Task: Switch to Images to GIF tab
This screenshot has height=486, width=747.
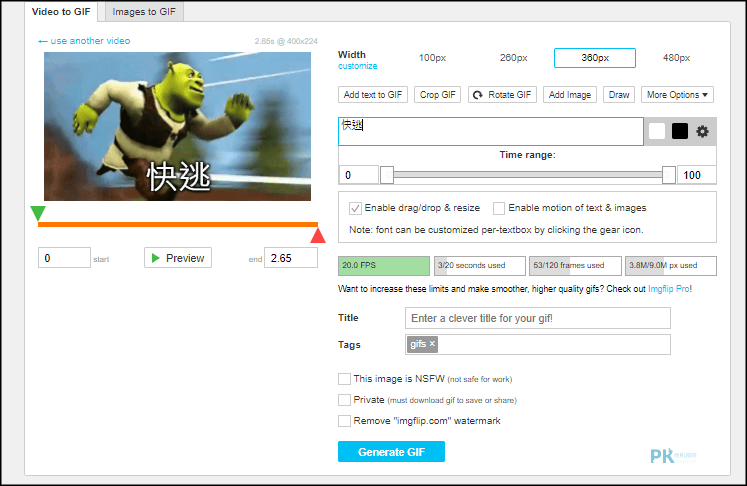Action: pos(144,12)
